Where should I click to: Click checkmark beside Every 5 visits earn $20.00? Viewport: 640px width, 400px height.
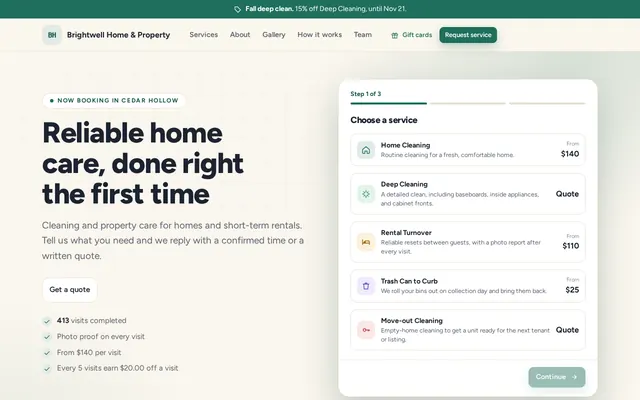[x=47, y=369]
